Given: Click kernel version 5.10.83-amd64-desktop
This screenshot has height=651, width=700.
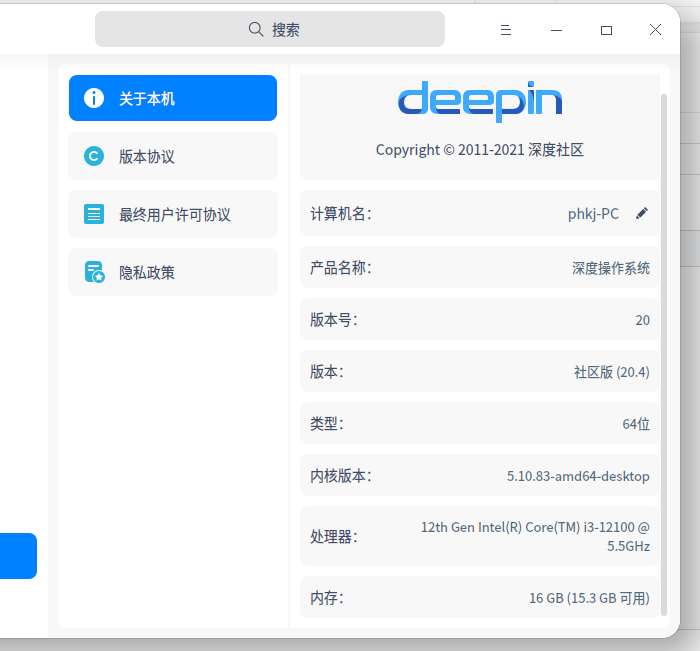Looking at the screenshot, I should point(578,476).
